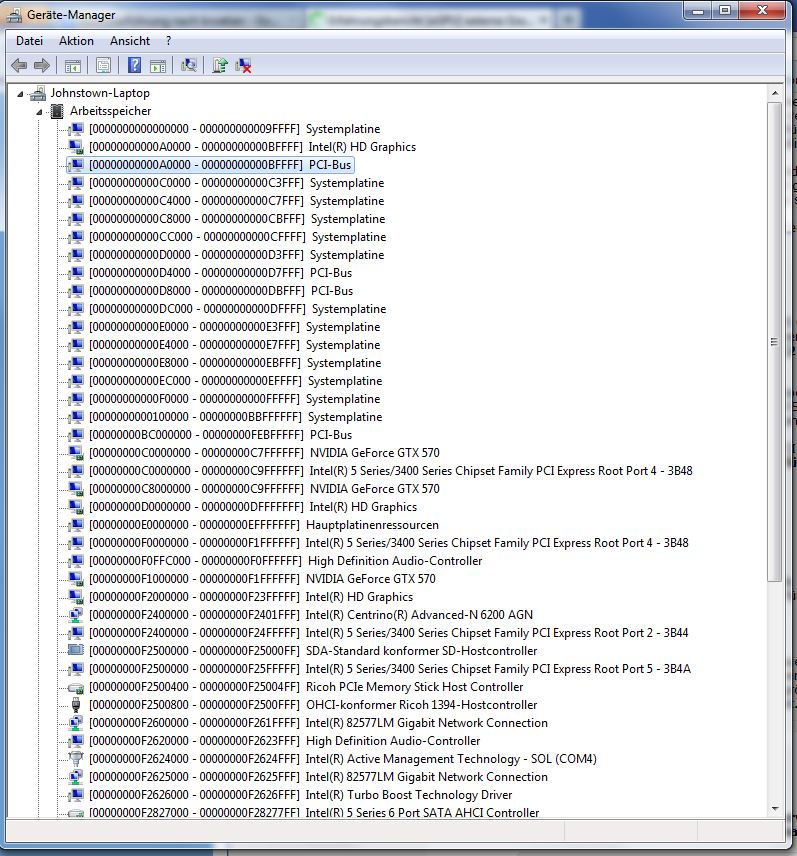The image size is (797, 856).
Task: Click the icon of the Ricoh PCIe Memory Stick row
Action: (76, 687)
